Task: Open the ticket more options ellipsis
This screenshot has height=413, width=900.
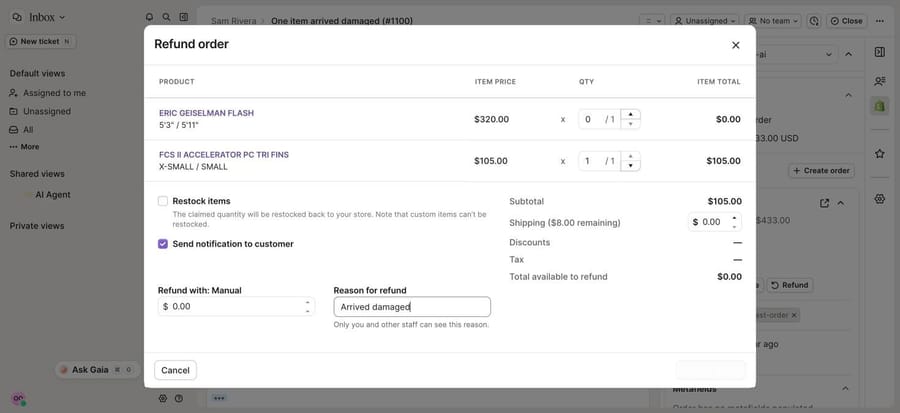Action: (880, 21)
